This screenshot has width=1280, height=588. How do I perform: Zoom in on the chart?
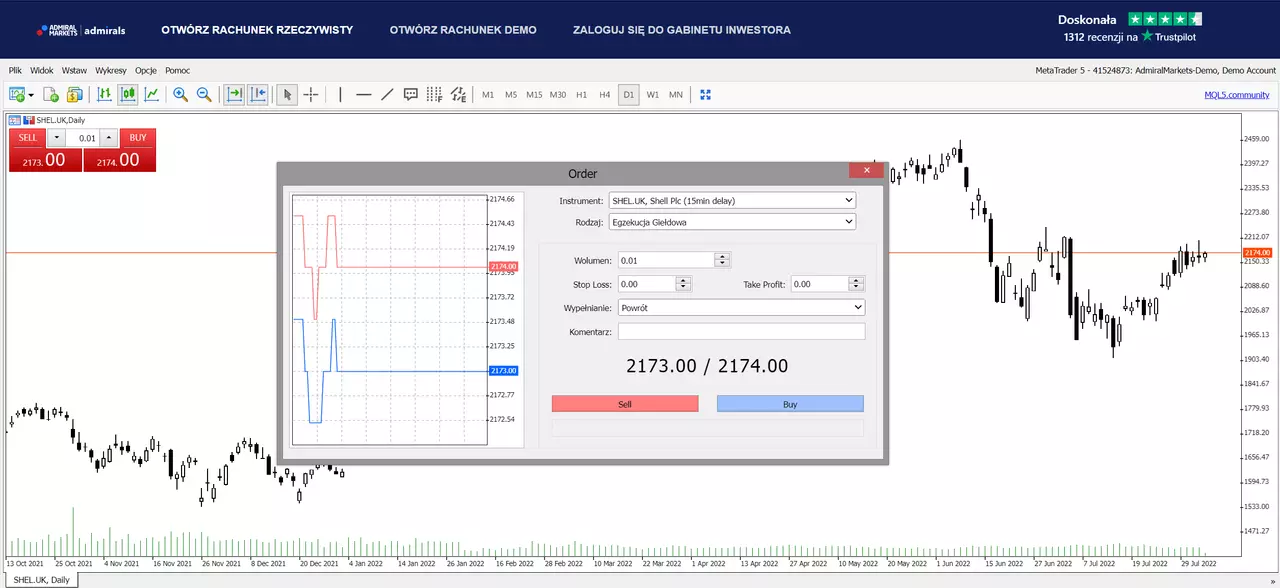(x=181, y=94)
